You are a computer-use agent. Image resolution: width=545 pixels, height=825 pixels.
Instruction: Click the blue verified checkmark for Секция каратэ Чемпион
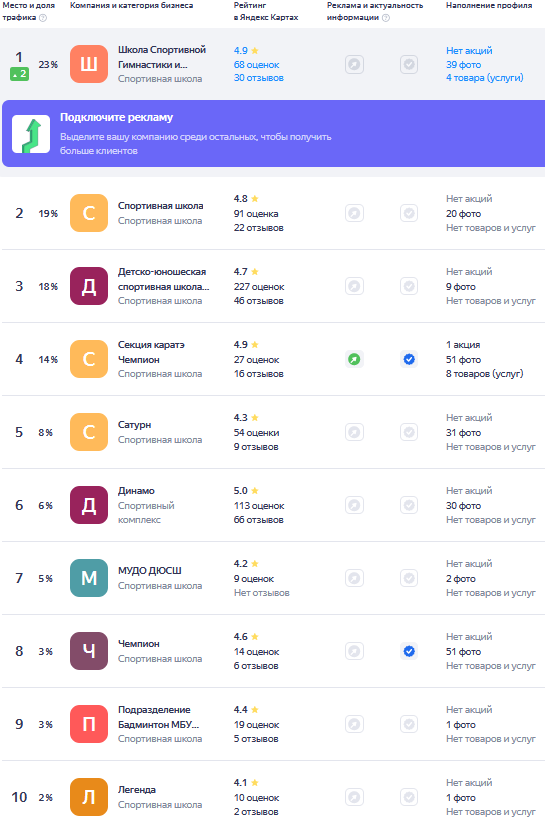(409, 359)
